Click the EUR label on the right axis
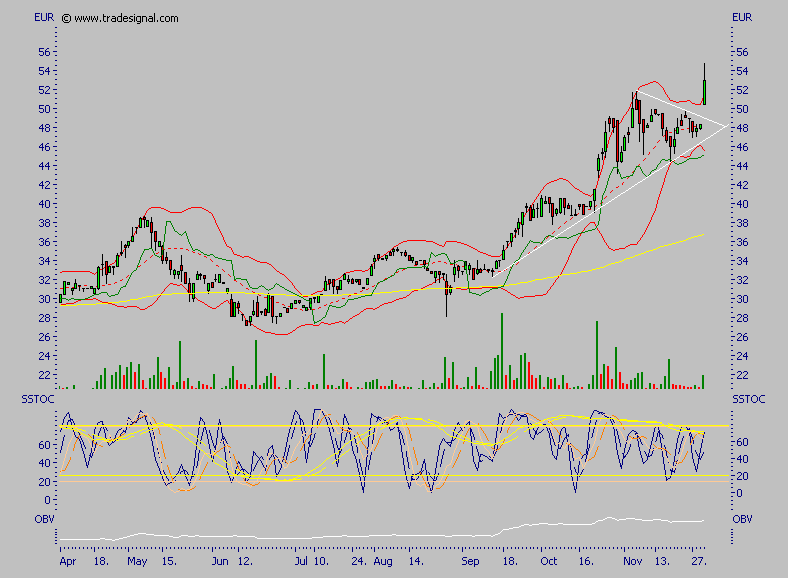Viewport: 788px width, 578px height. (x=742, y=18)
